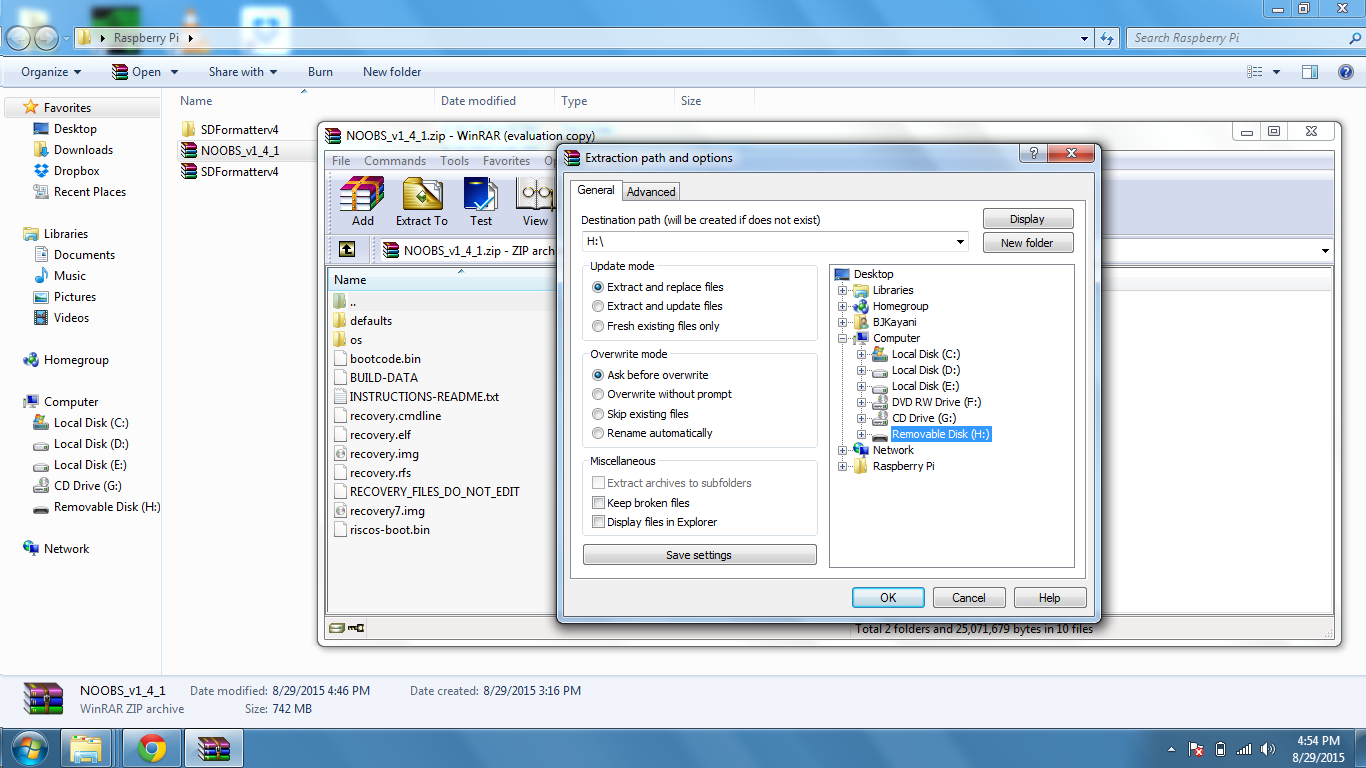The image size is (1366, 768).
Task: Select the os folder in archive list
Action: coord(356,340)
